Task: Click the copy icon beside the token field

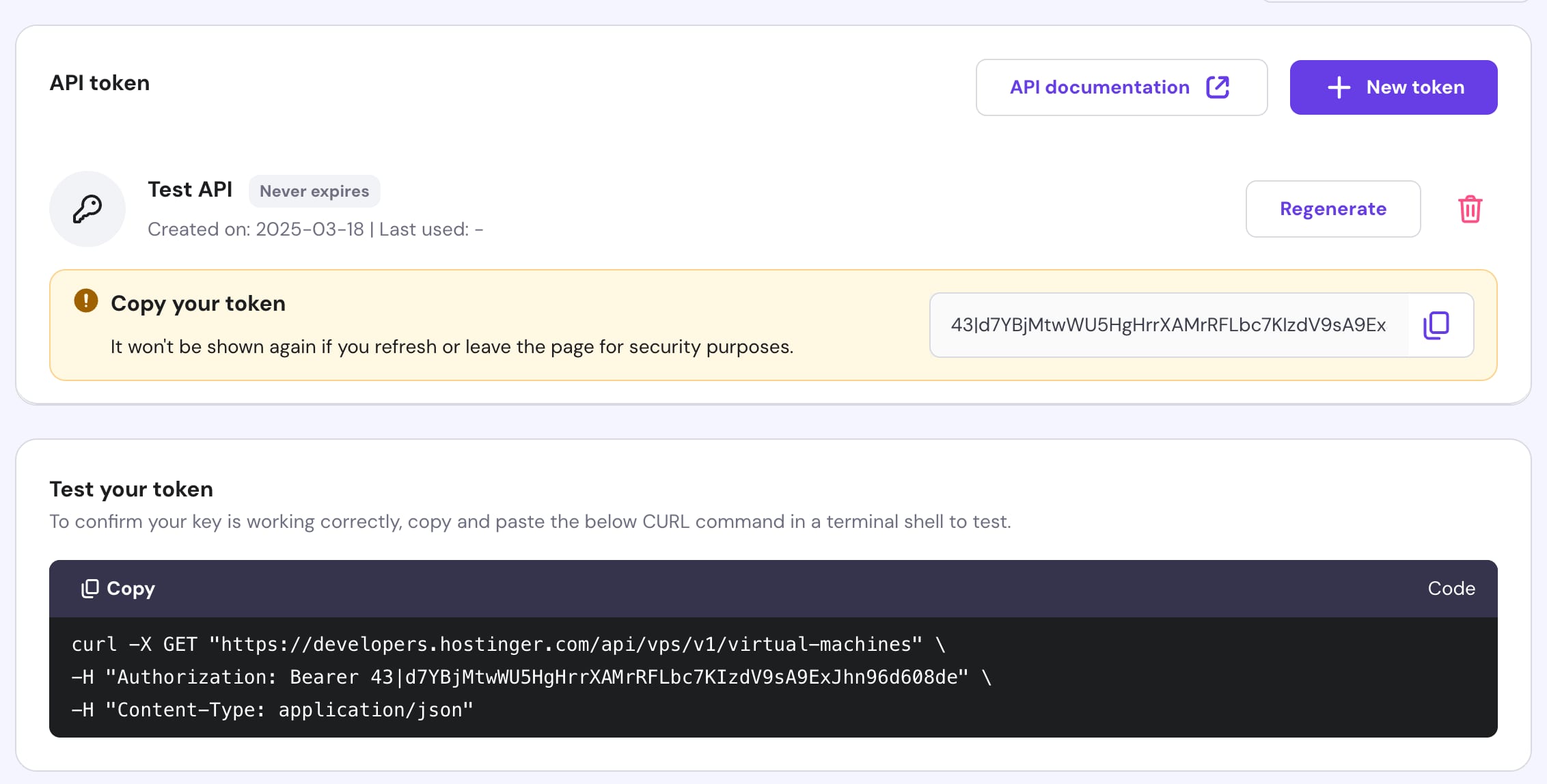Action: pos(1436,325)
